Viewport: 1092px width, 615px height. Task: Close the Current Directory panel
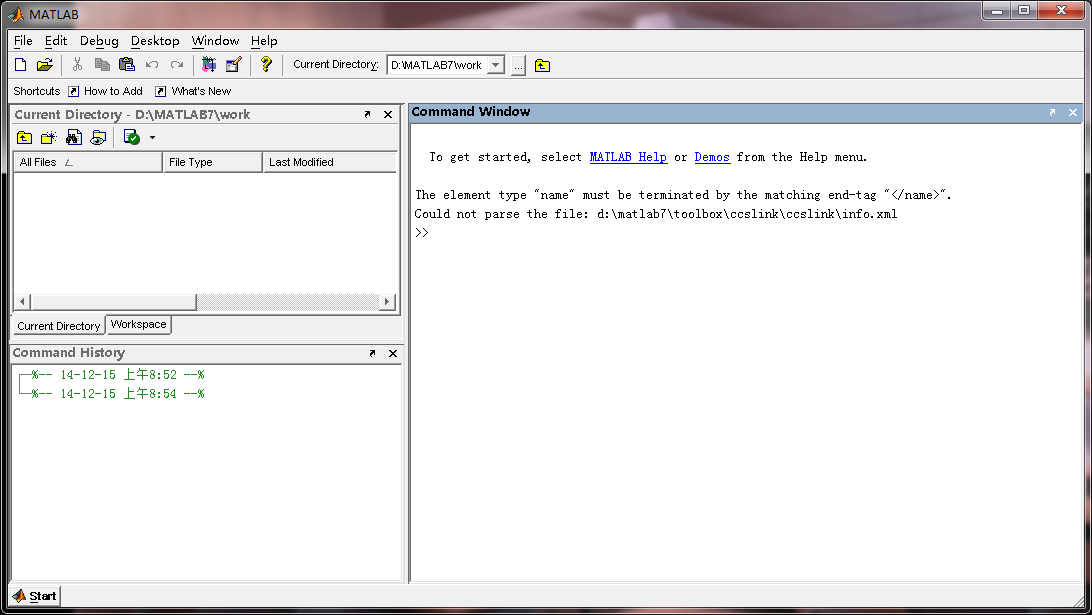coord(388,114)
